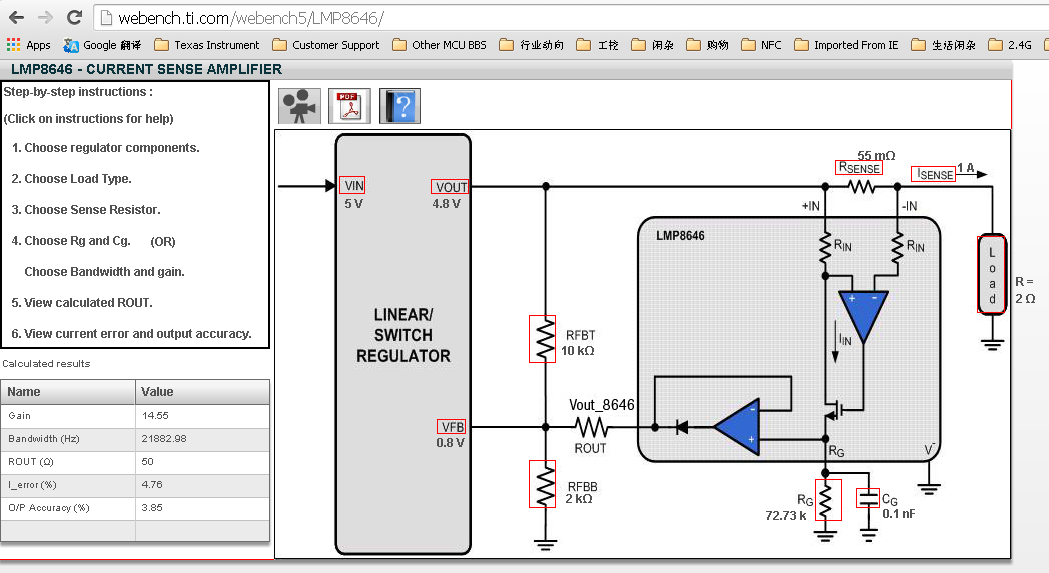Open the Customer Support bookmark folder

pyautogui.click(x=326, y=45)
